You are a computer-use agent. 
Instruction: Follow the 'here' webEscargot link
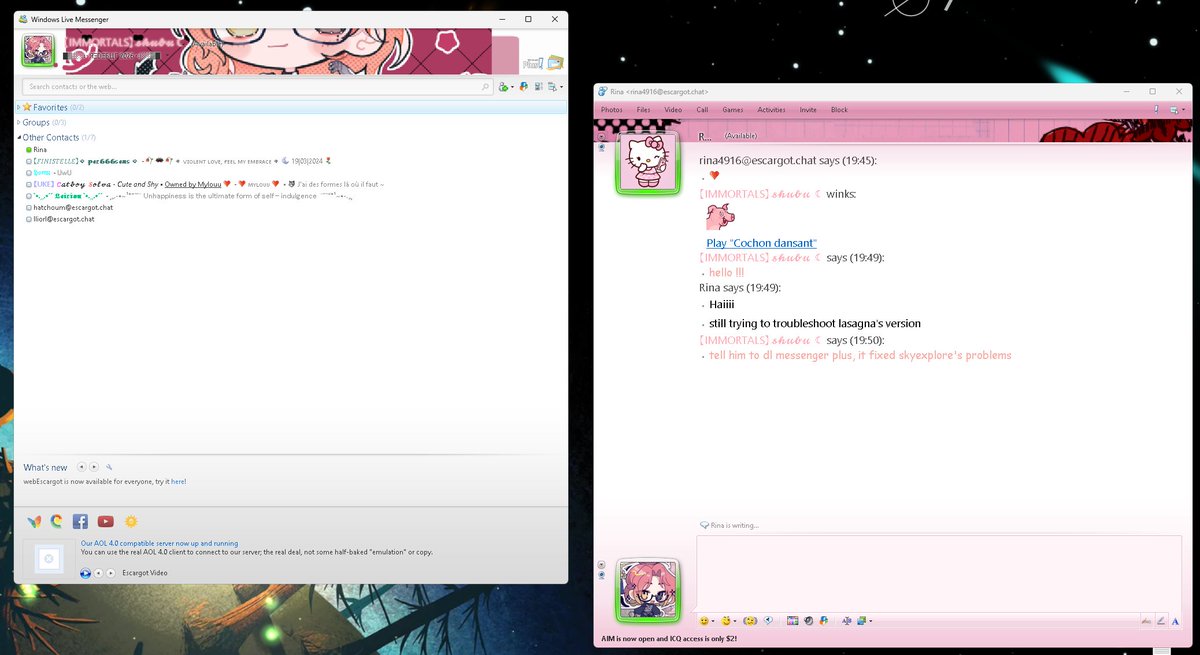pyautogui.click(x=177, y=481)
